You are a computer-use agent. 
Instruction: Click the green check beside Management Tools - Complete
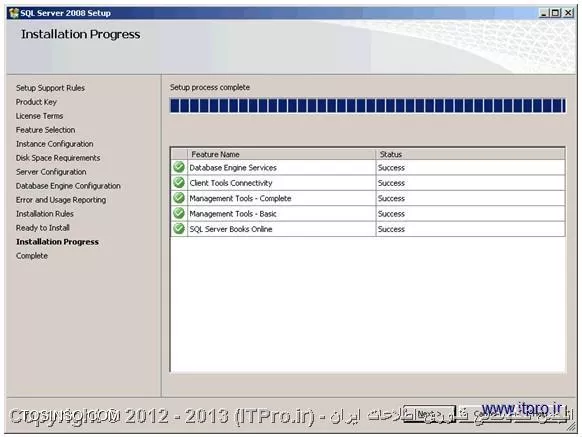[x=179, y=198]
